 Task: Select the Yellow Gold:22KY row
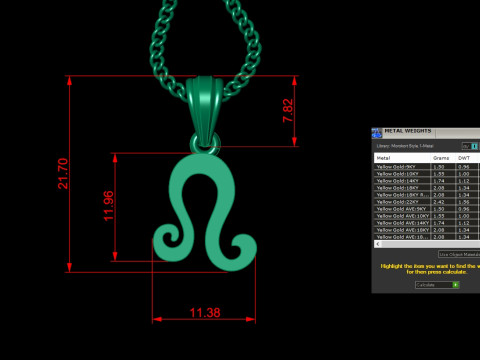point(427,202)
